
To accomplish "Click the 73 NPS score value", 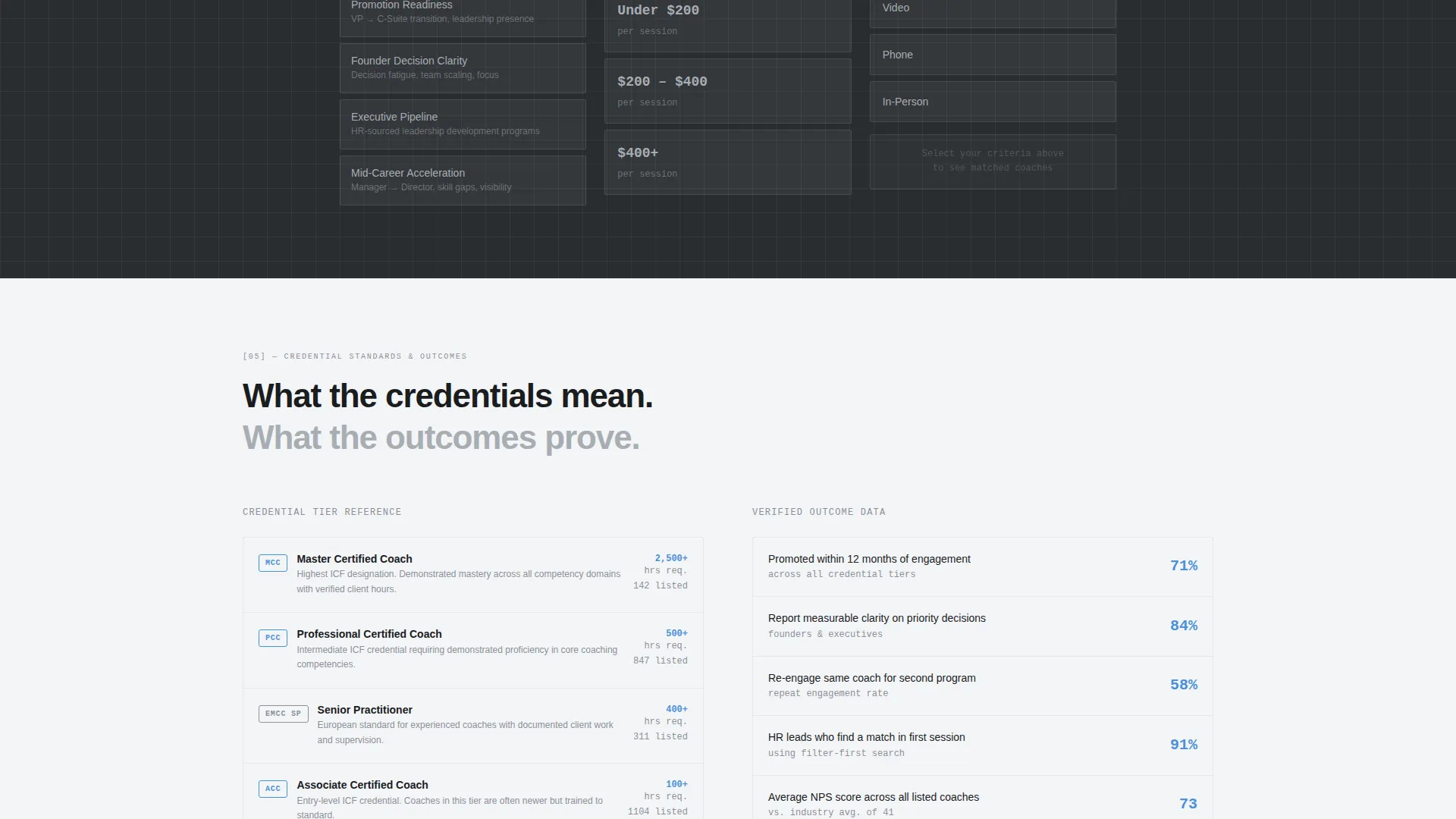I will click(1188, 804).
